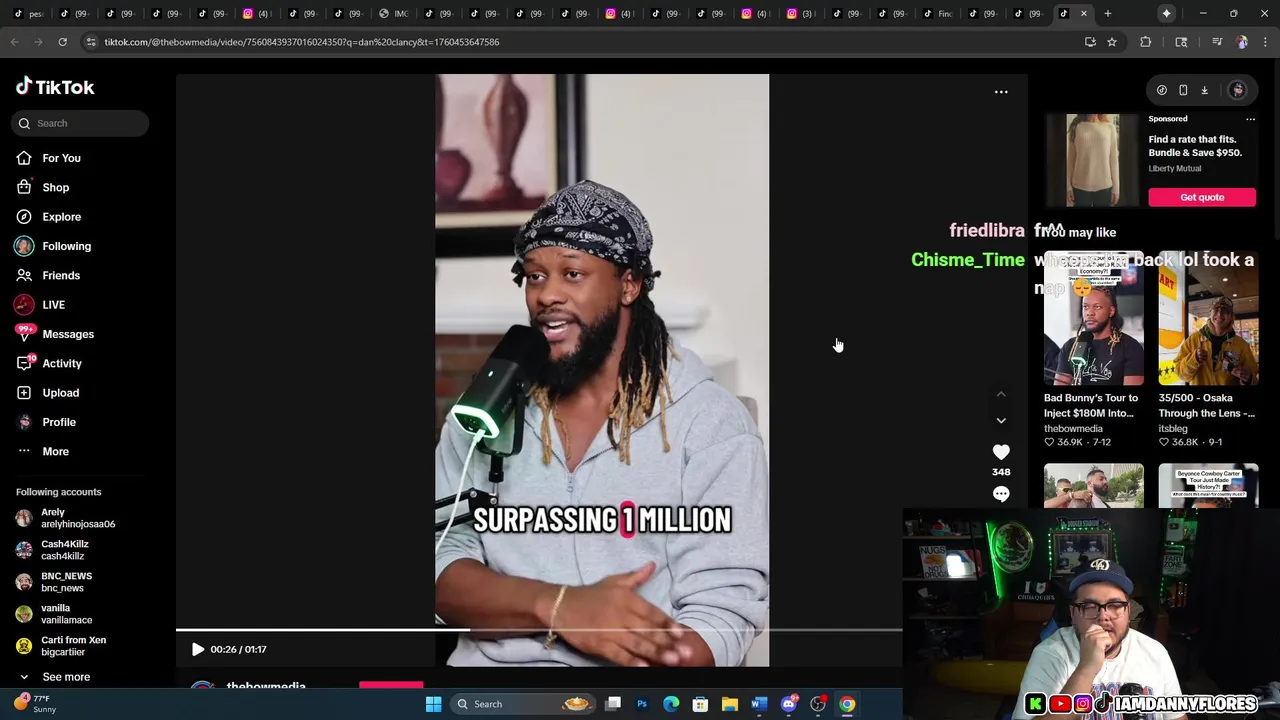
Task: Reload the browser page
Action: pos(62,42)
